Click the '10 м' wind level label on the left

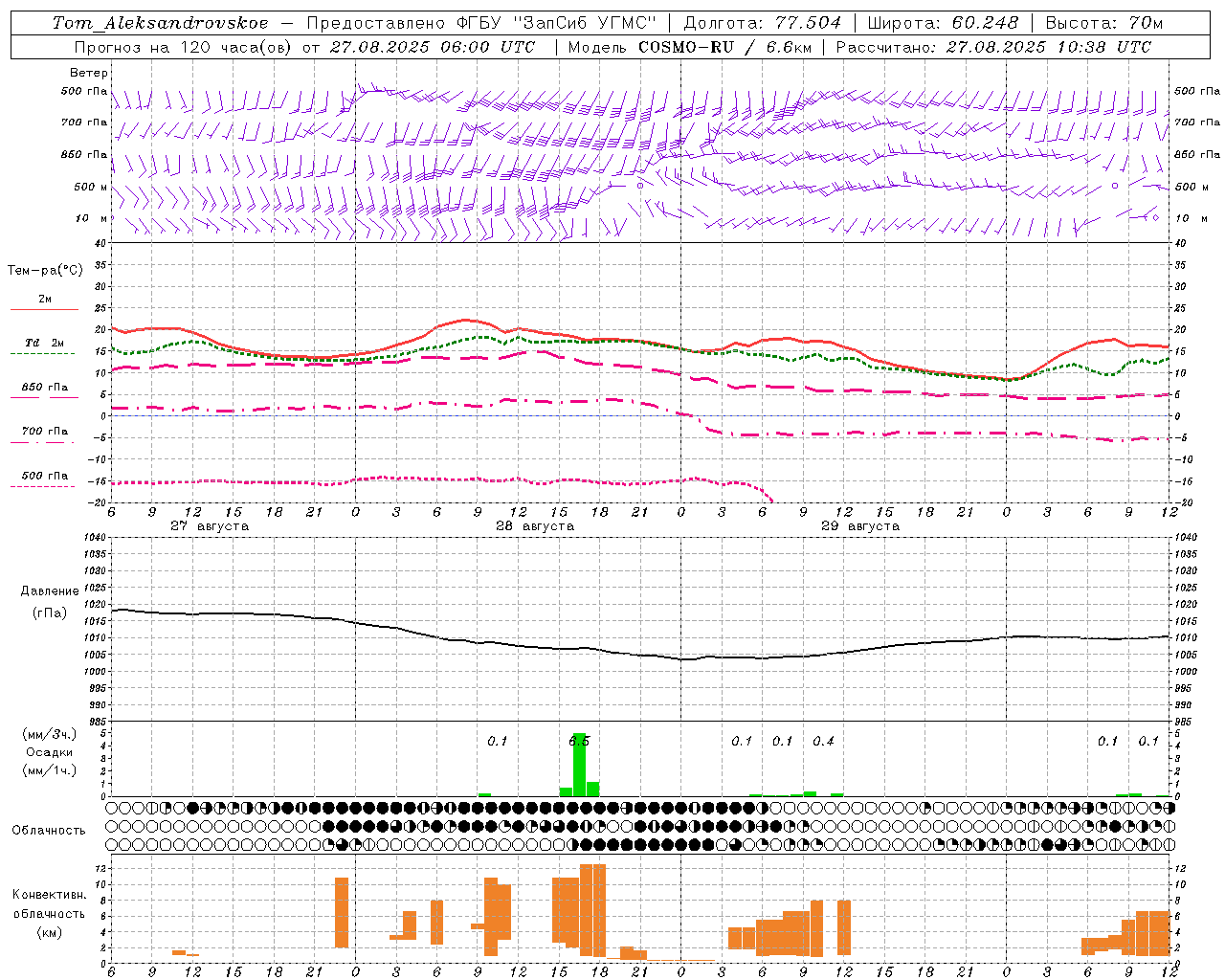tap(92, 218)
